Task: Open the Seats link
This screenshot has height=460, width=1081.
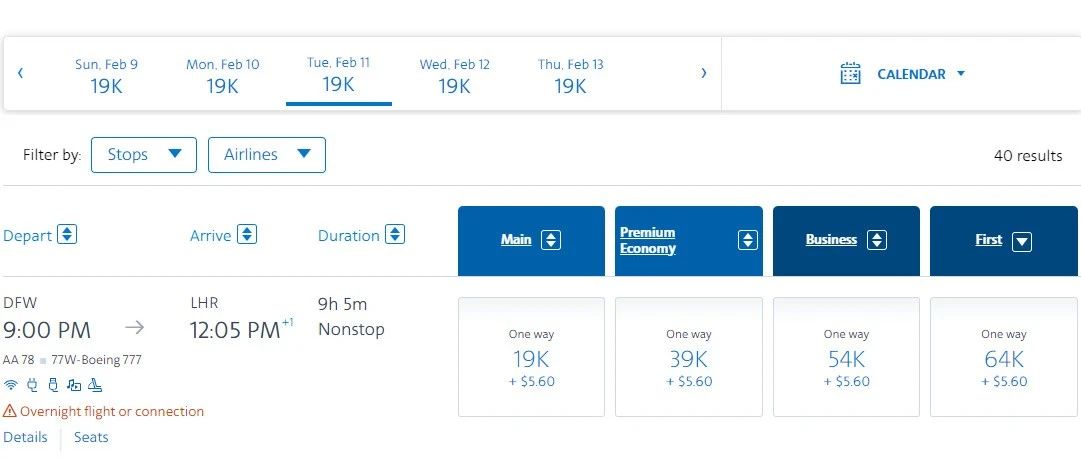Action: pyautogui.click(x=91, y=437)
